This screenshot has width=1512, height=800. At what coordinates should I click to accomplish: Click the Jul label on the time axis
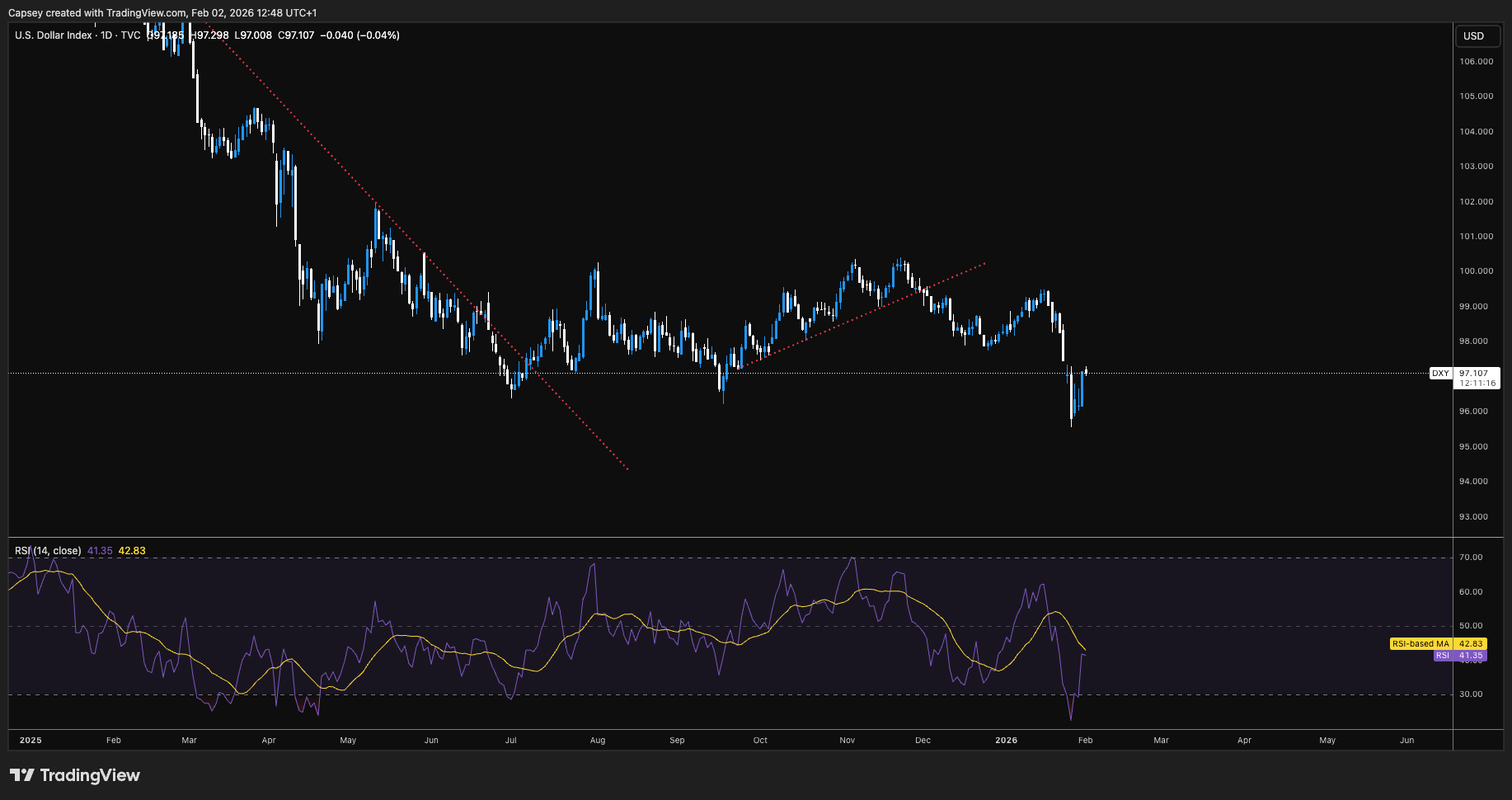(x=510, y=741)
